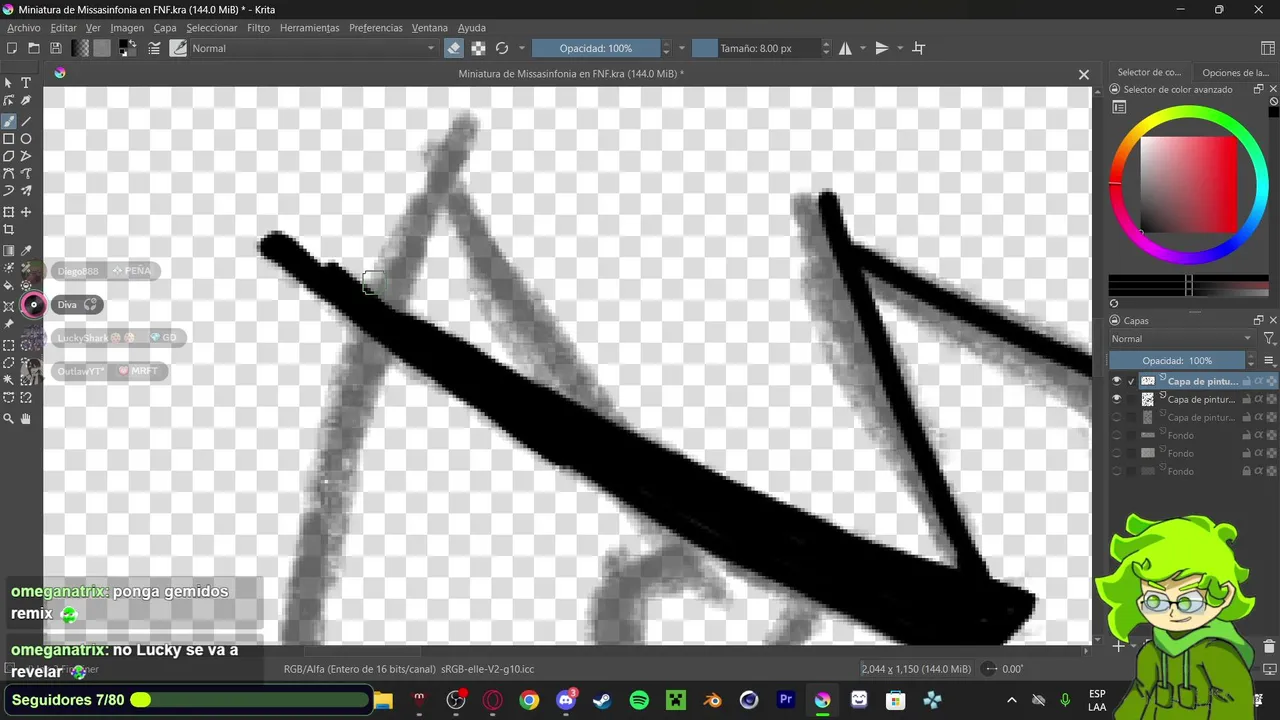Select the transform tool

click(x=9, y=212)
